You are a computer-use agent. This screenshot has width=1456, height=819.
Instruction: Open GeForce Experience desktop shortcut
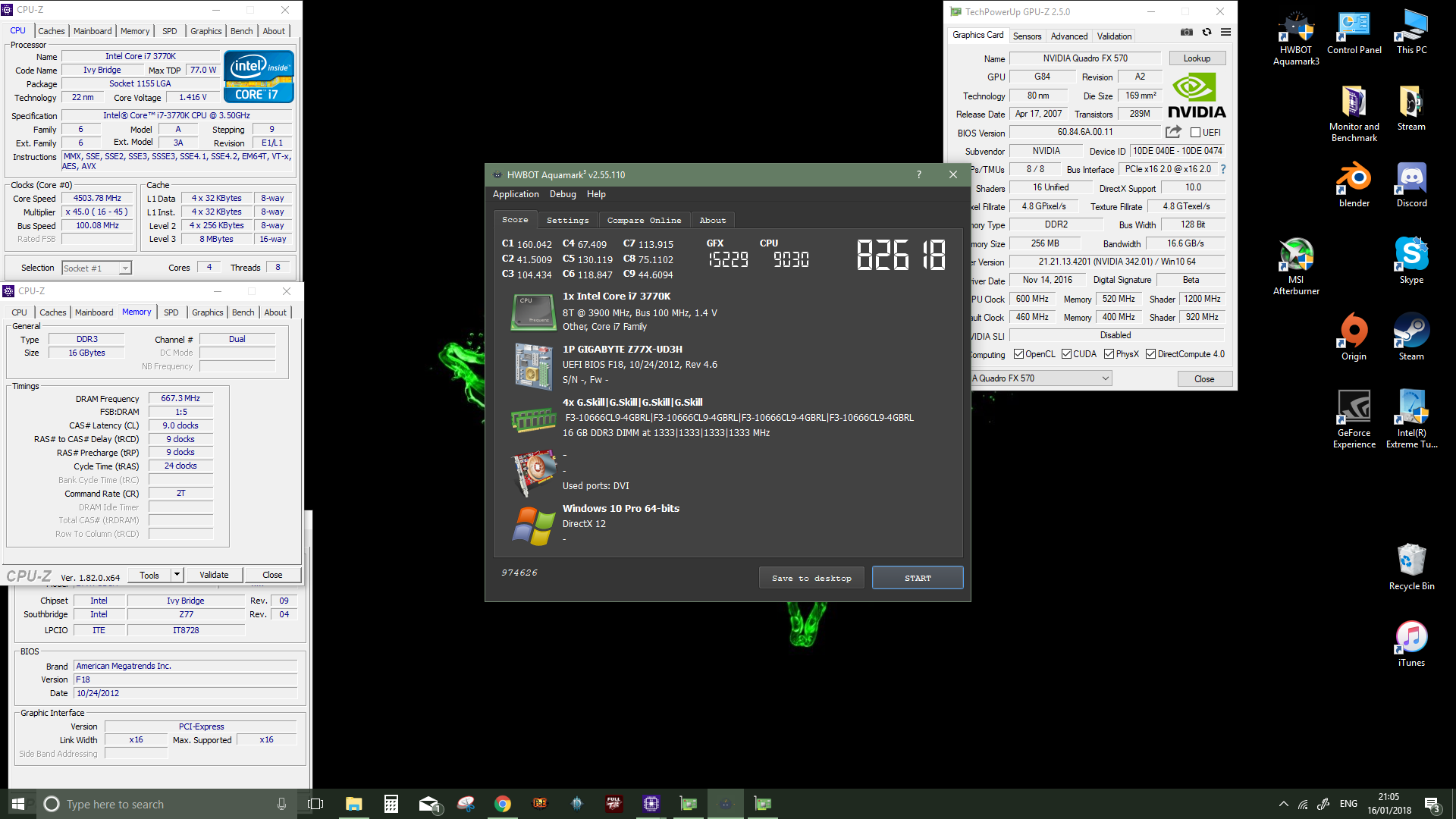click(x=1354, y=419)
